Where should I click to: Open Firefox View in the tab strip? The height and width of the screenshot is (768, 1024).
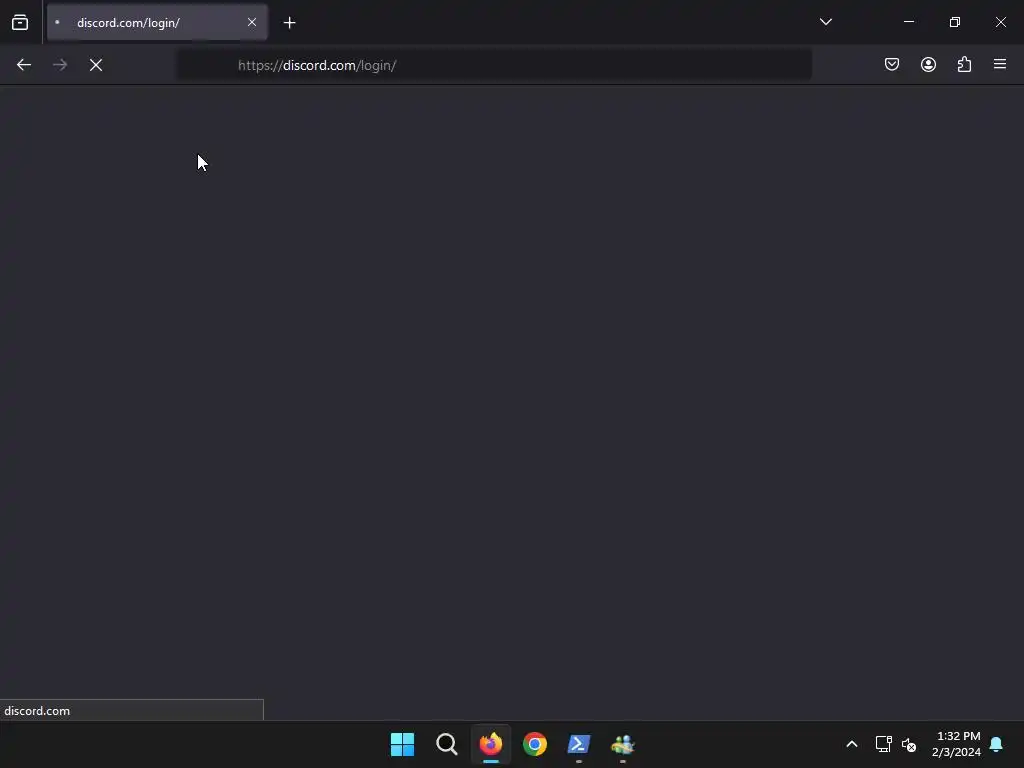pyautogui.click(x=20, y=23)
